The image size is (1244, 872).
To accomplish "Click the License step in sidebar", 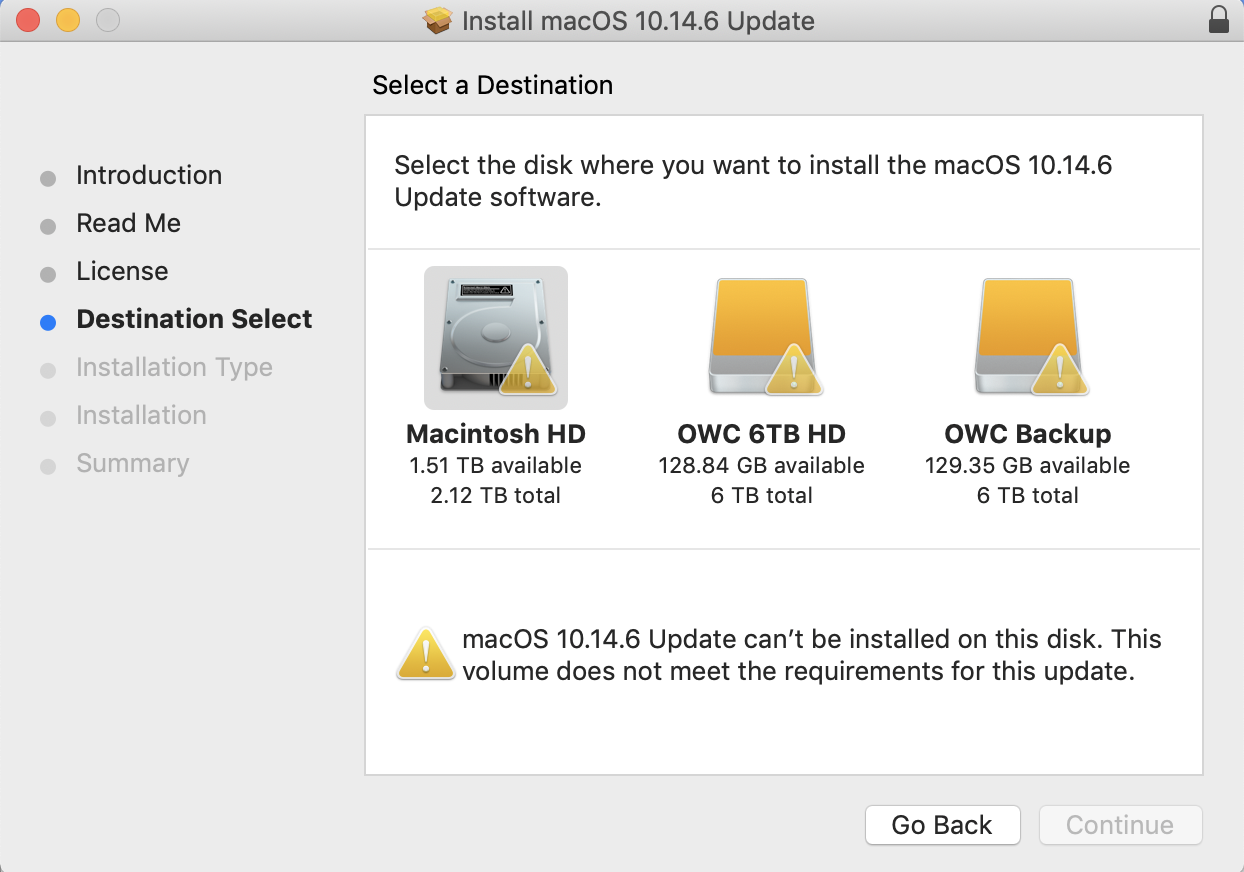I will coord(122,271).
